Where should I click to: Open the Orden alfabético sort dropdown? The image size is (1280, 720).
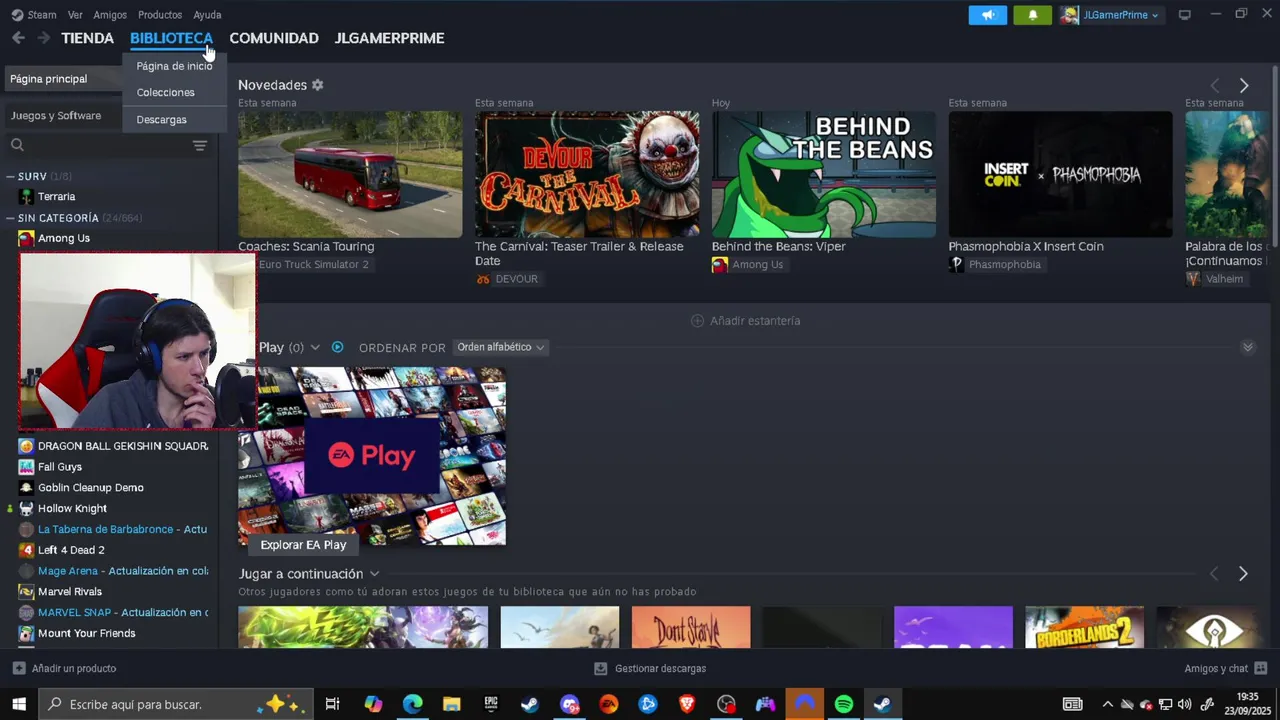(x=501, y=347)
